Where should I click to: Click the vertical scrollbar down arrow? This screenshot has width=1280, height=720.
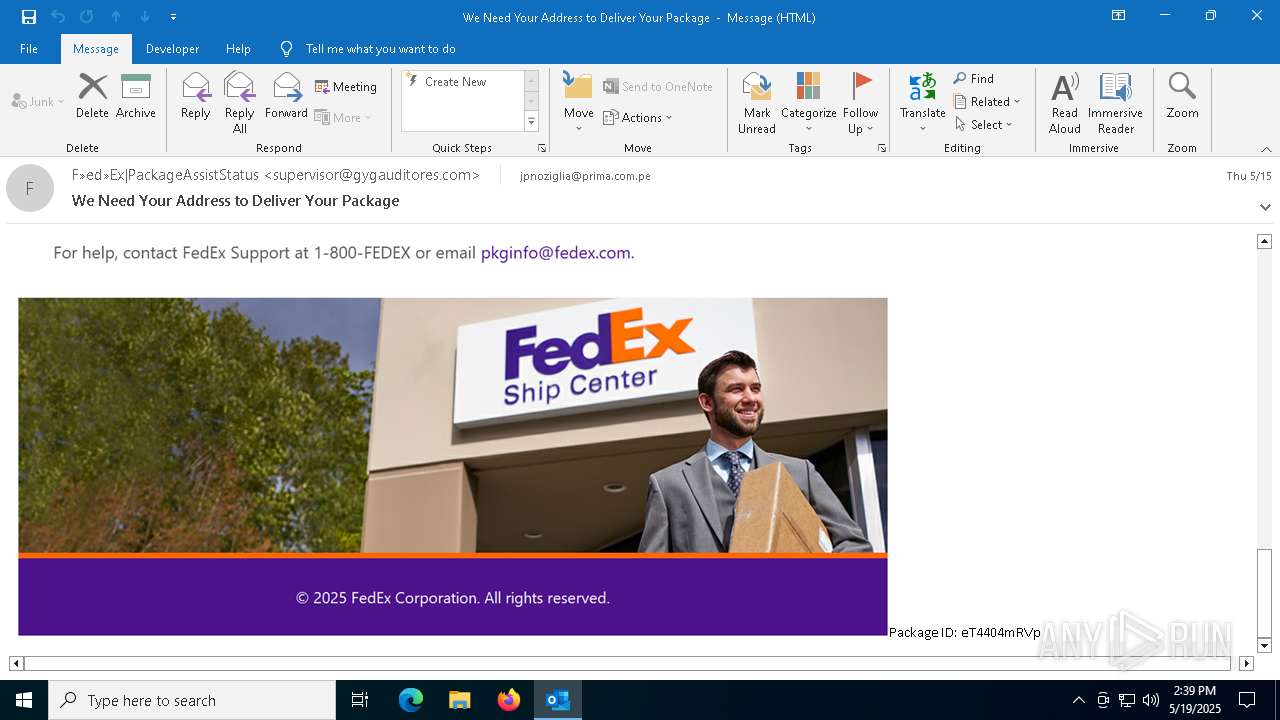[x=1264, y=646]
